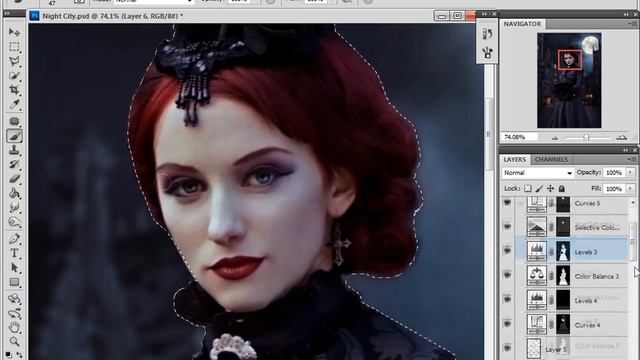Hide the Levels 3 layer

coord(507,251)
